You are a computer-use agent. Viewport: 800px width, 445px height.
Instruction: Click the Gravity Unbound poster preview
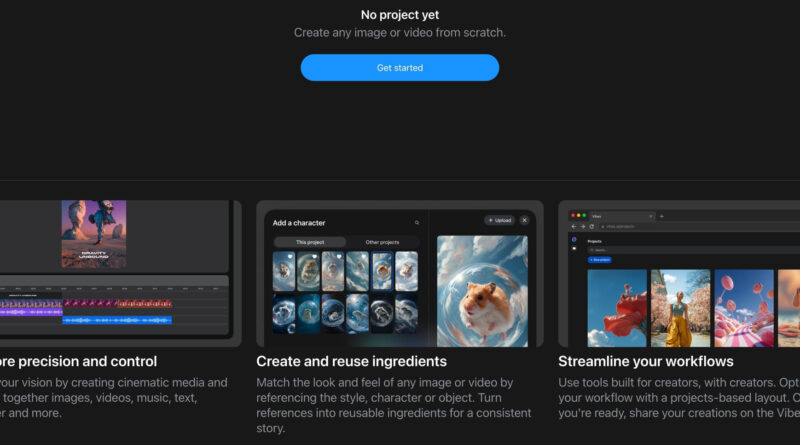pos(94,234)
